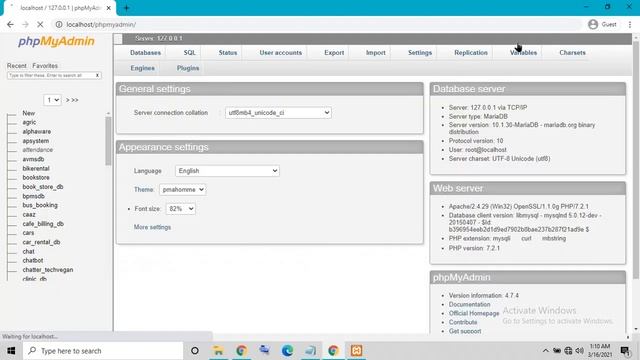Screen dimensions: 640x360
Task: Go to the Import tab
Action: point(376,53)
